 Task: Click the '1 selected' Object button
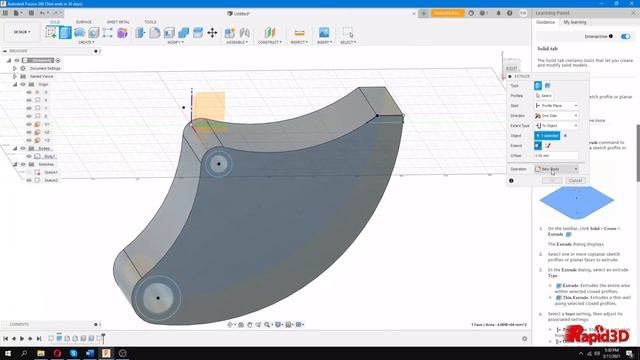pos(547,136)
